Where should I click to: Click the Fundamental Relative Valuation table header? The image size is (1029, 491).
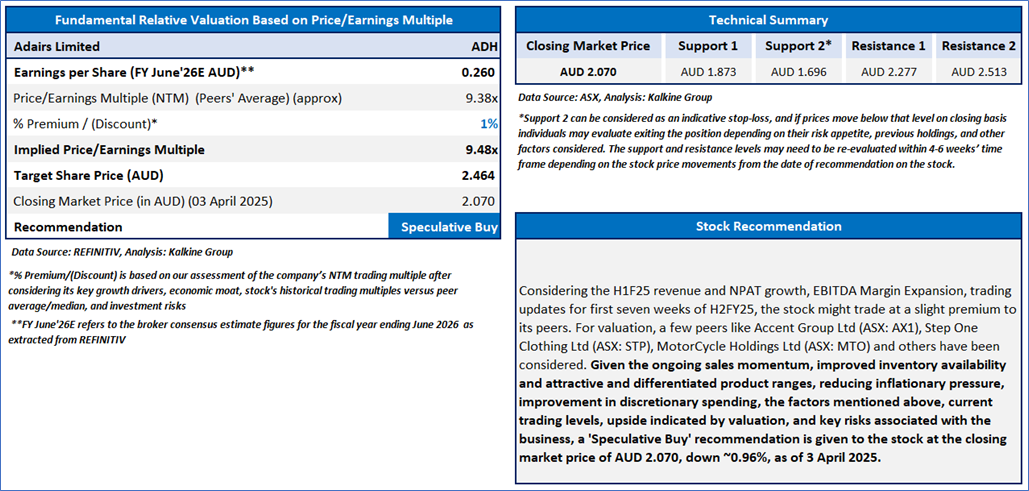[252, 20]
